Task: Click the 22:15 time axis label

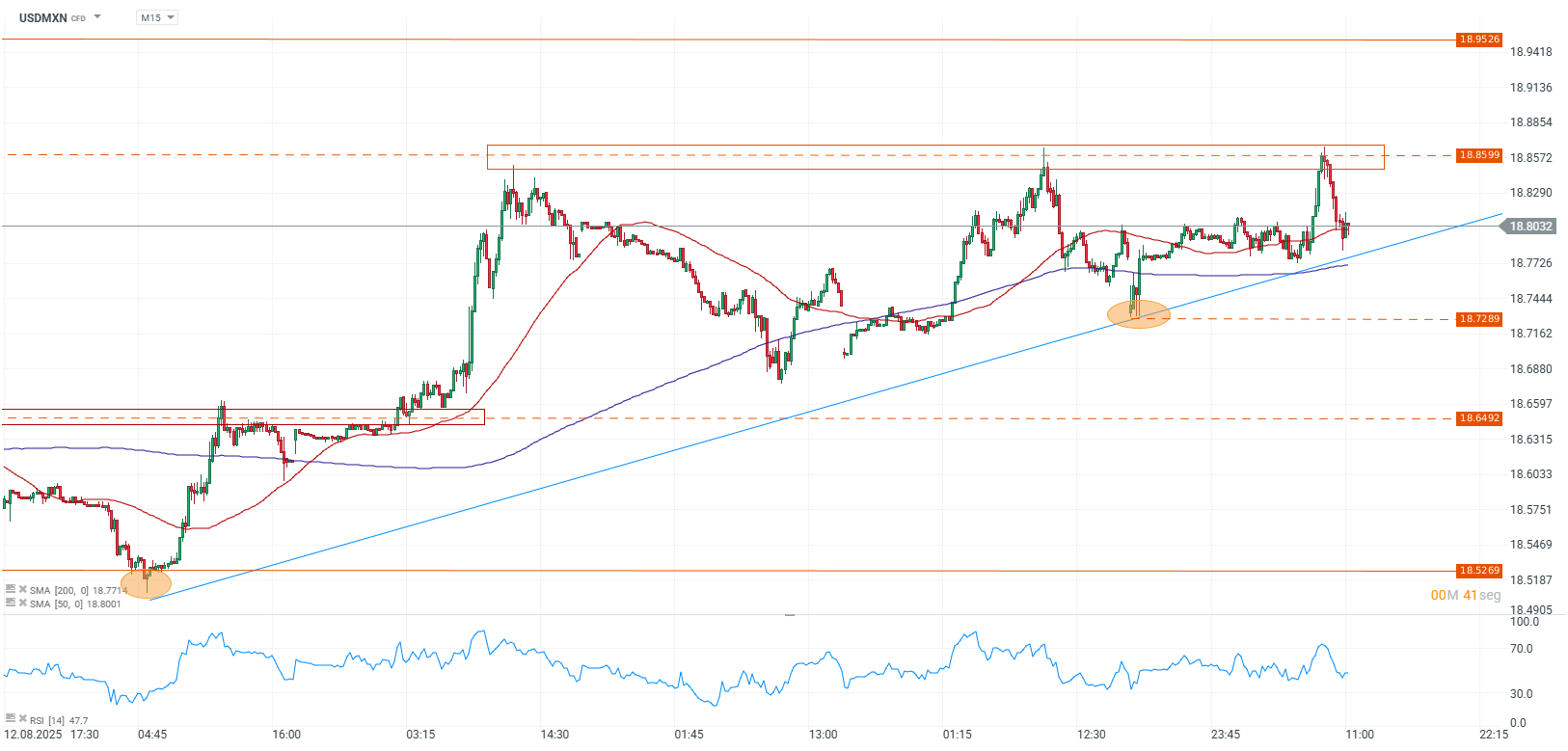Action: (x=1494, y=735)
